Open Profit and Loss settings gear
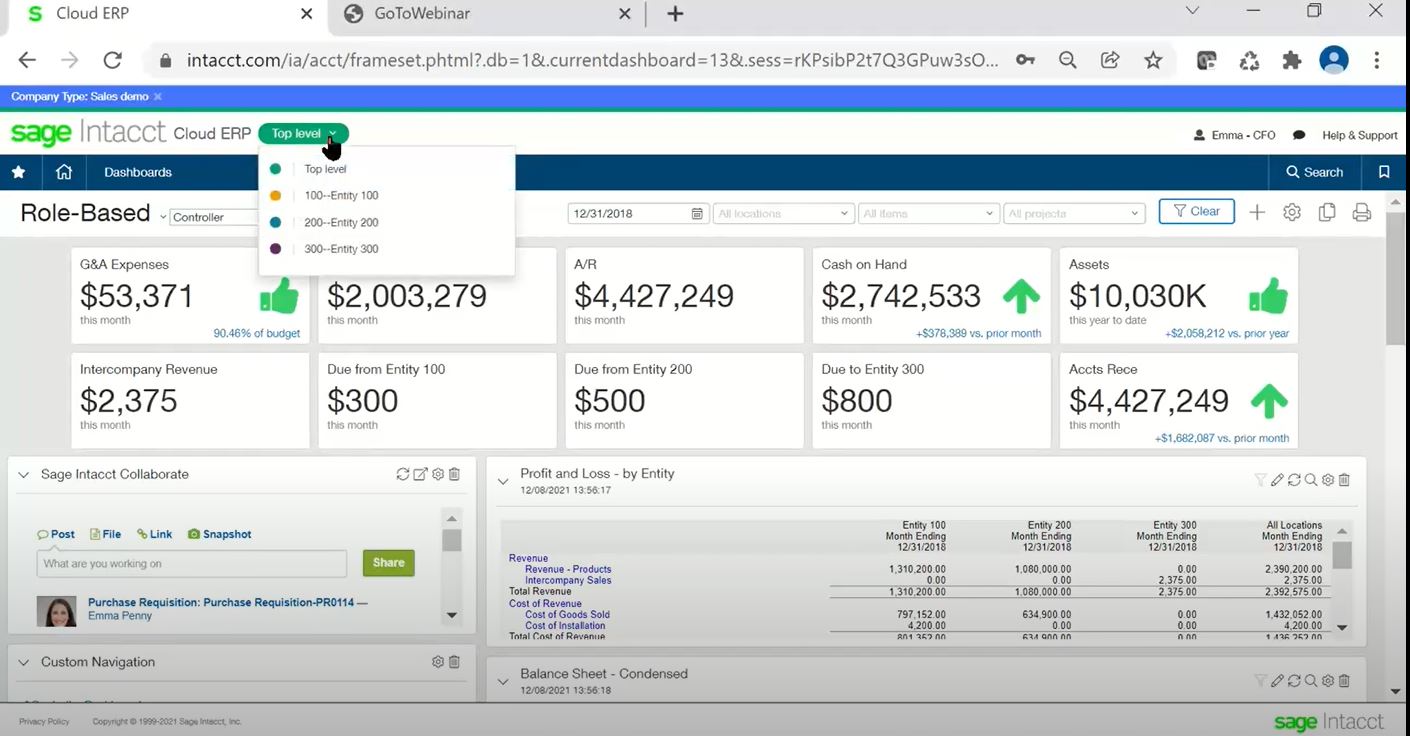The image size is (1410, 736). coord(1328,480)
